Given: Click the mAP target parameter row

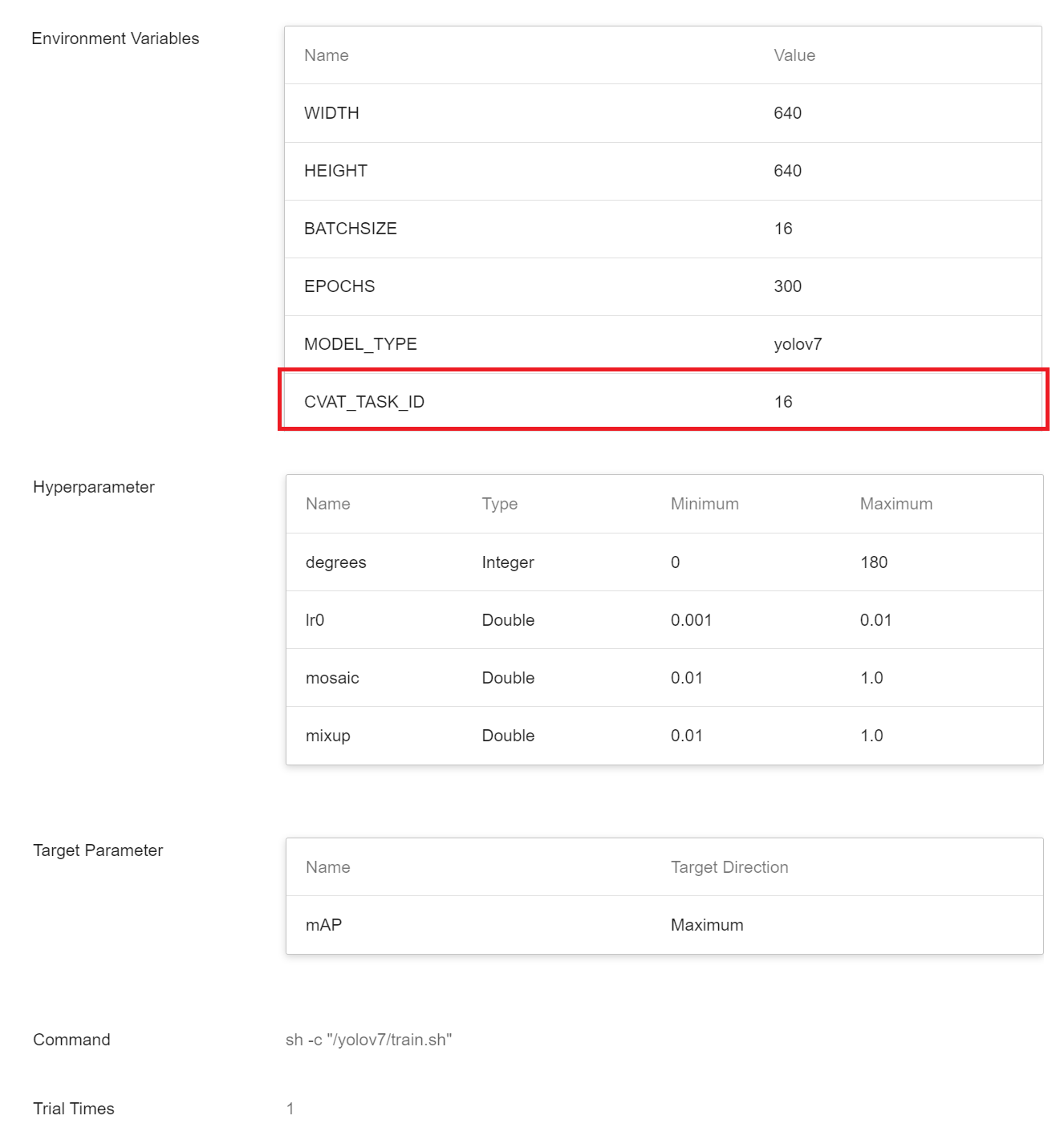Looking at the screenshot, I should coord(664,925).
